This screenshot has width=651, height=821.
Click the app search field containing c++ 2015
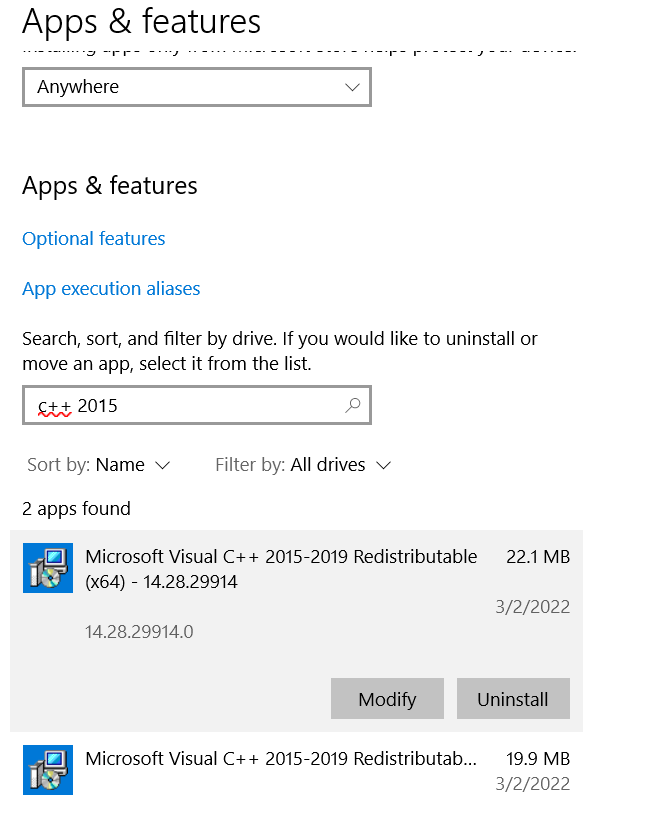coord(196,405)
